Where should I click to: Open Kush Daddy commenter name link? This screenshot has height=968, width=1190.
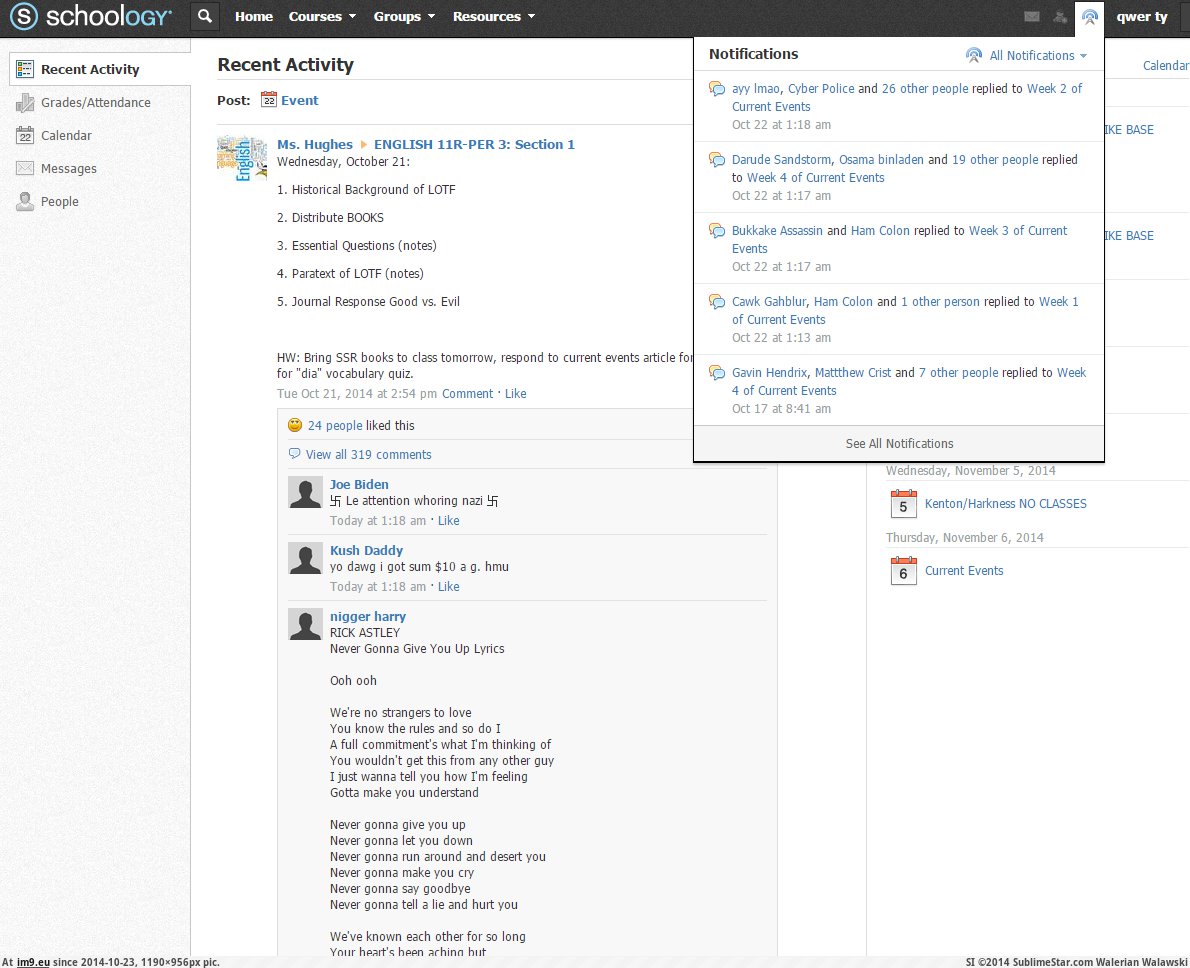(366, 550)
